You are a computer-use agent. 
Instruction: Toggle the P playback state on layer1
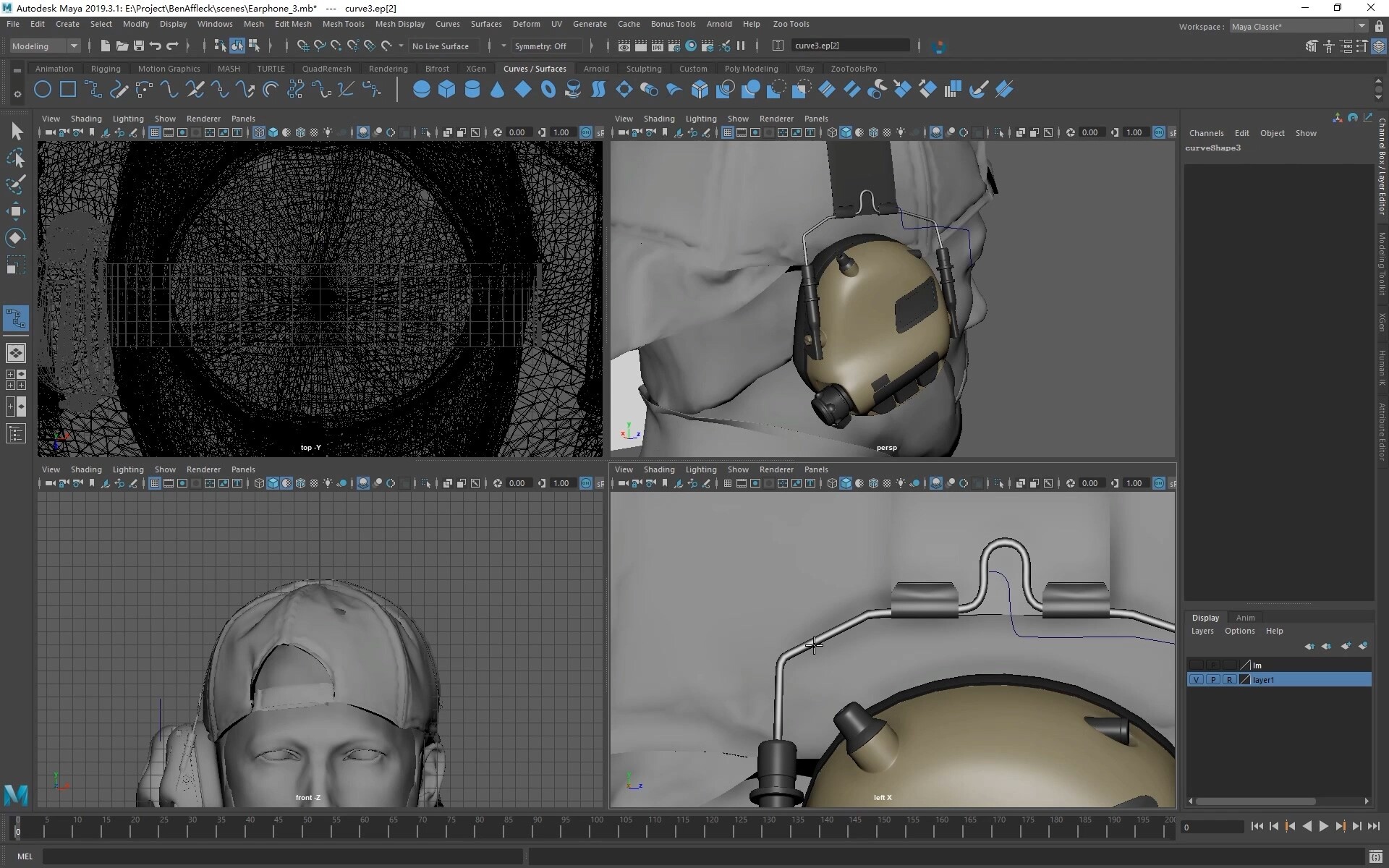coord(1212,679)
